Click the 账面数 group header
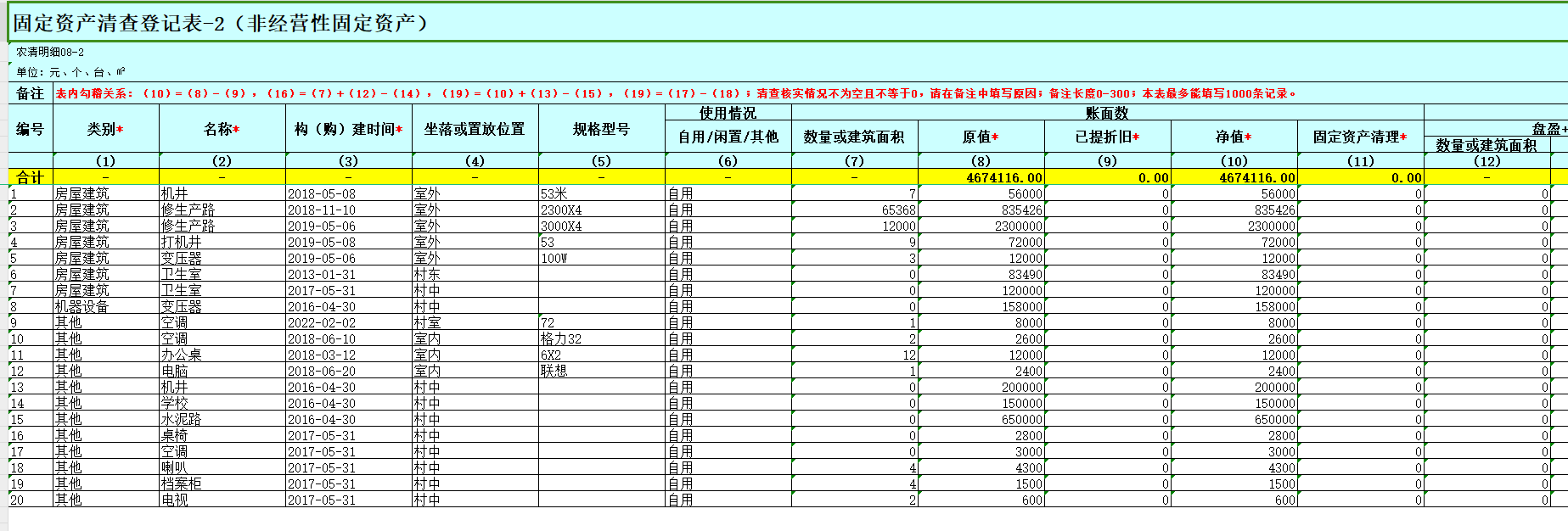Viewport: 1568px width, 531px height. click(1108, 113)
